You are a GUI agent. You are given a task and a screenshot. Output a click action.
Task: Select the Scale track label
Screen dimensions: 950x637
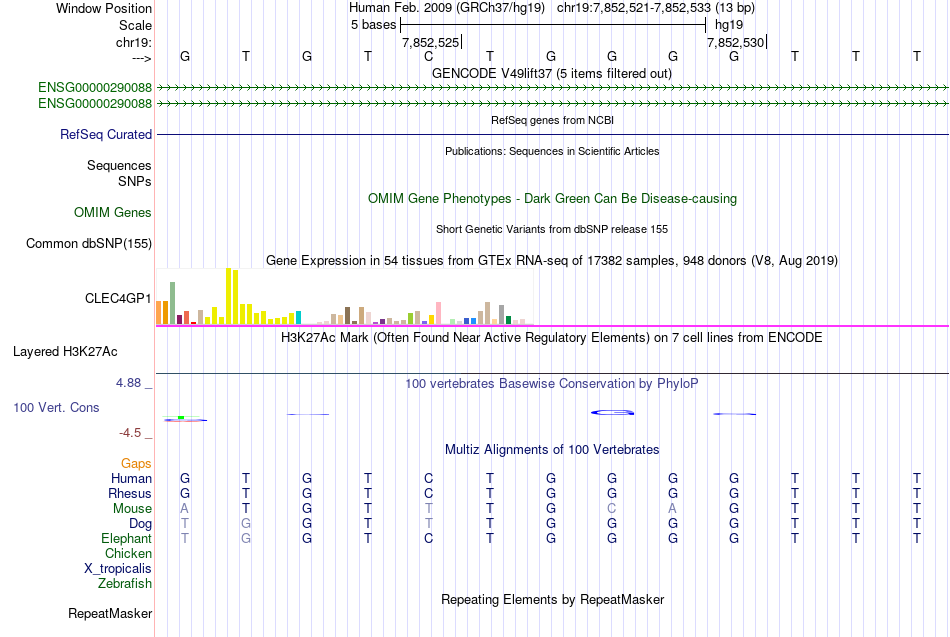pyautogui.click(x=135, y=25)
